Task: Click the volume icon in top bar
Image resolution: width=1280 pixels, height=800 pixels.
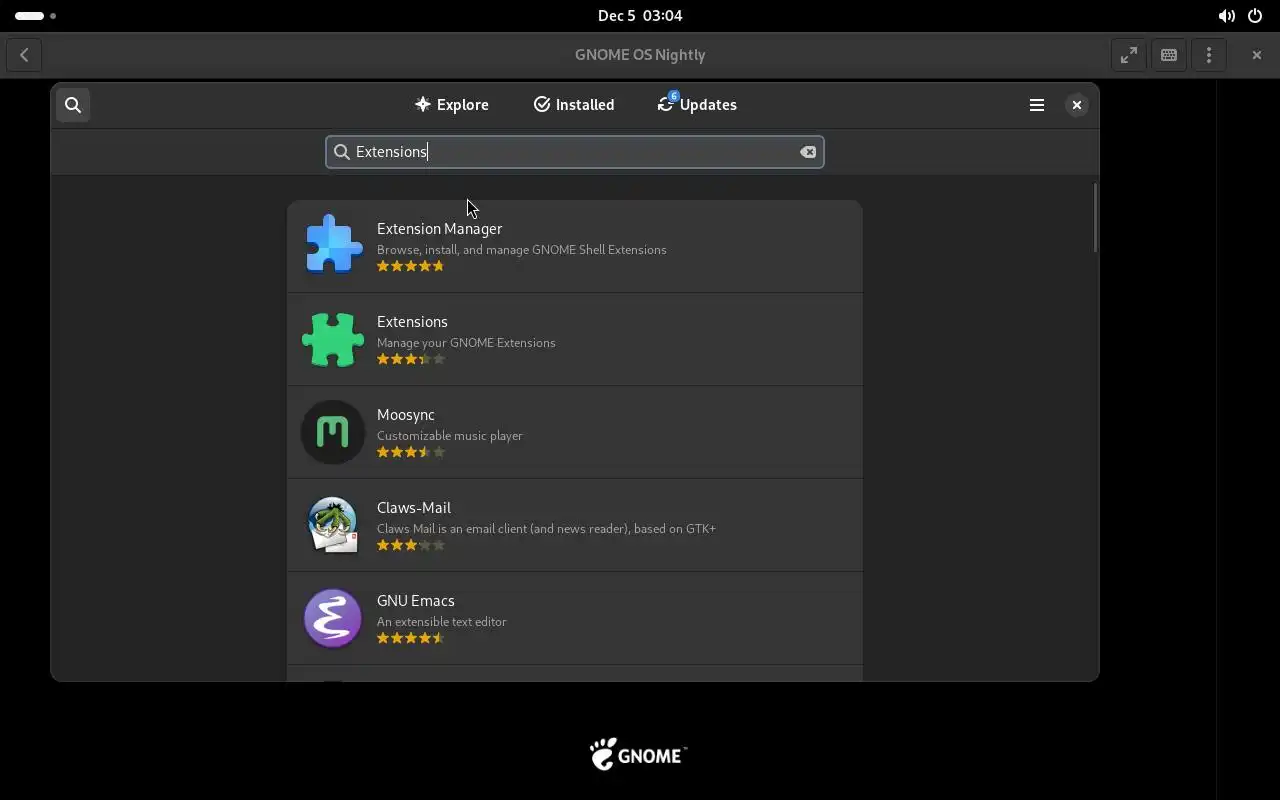Action: [x=1226, y=16]
